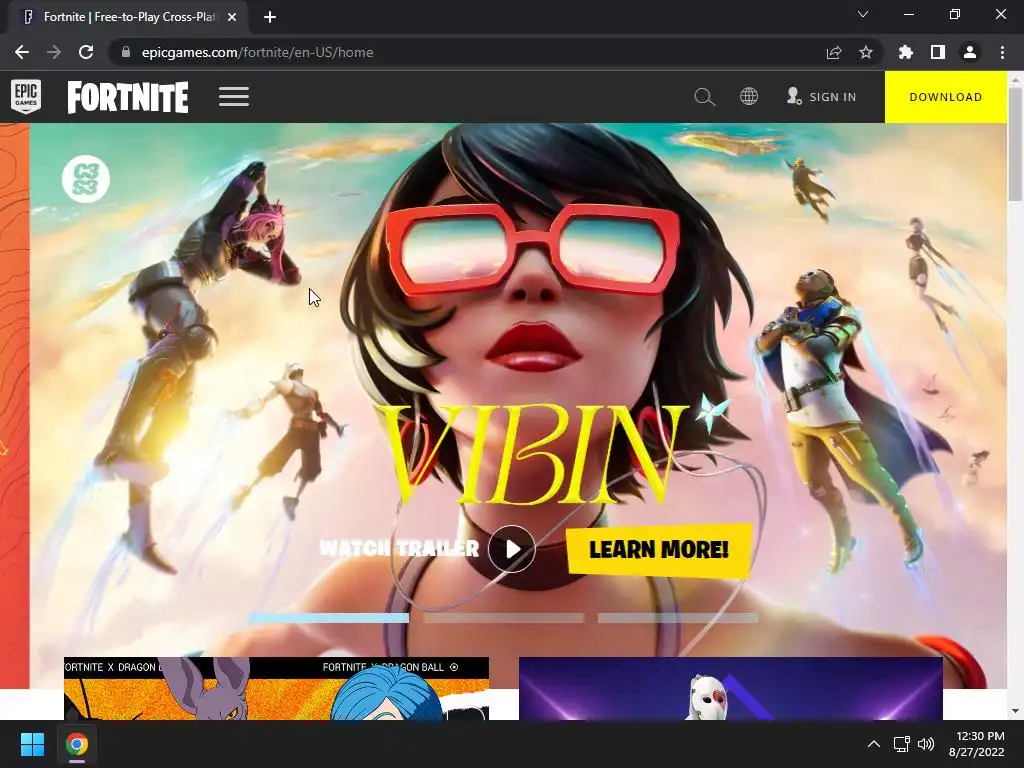Screen dimensions: 1024x768
Task: Open the site search magnifier
Action: click(x=705, y=97)
